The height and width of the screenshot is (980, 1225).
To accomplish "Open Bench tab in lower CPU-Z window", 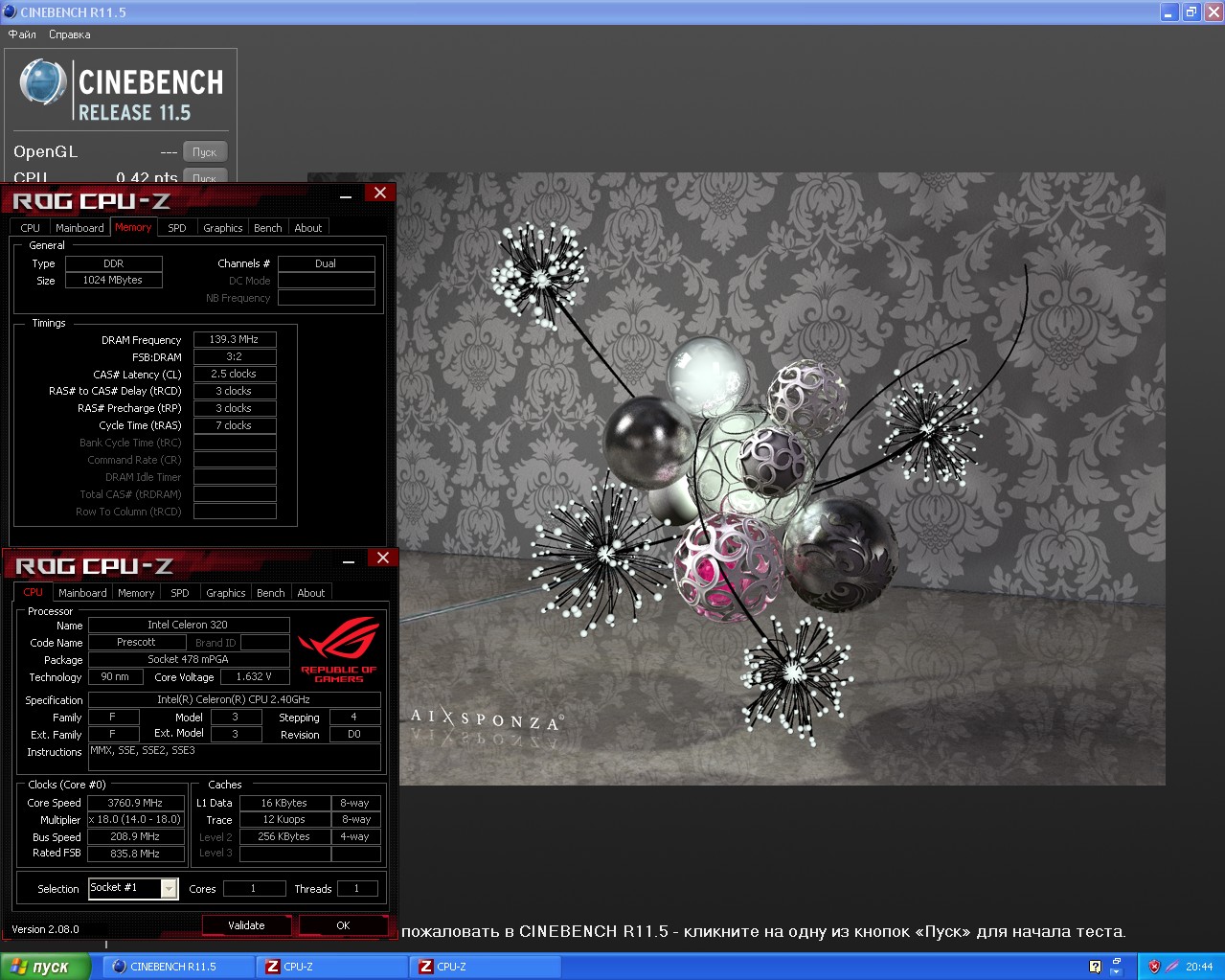I will pyautogui.click(x=271, y=593).
